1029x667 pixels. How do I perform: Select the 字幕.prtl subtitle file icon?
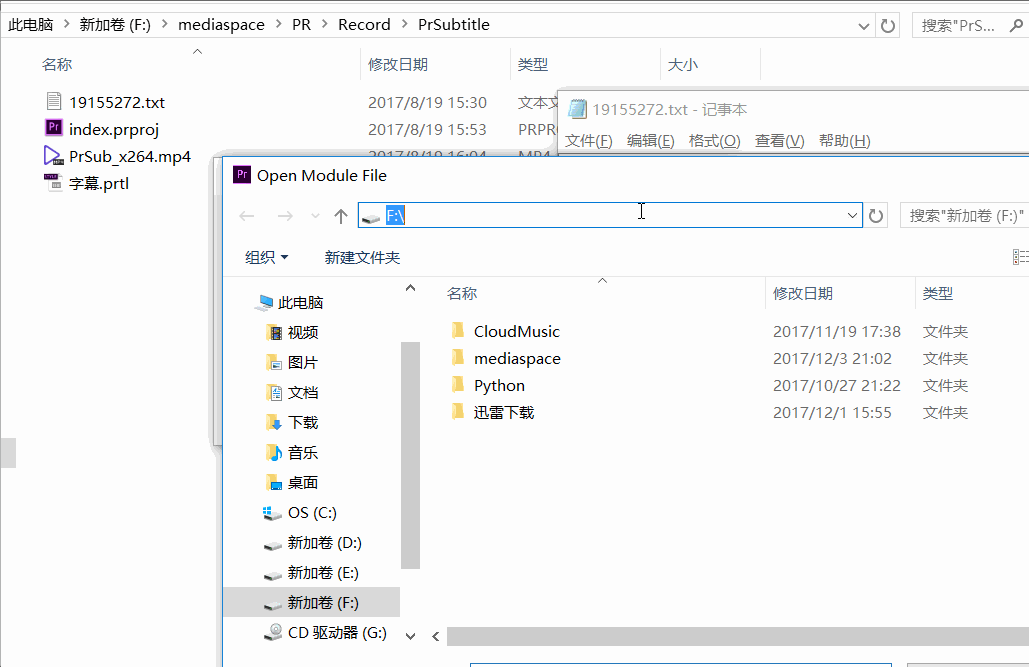click(52, 183)
